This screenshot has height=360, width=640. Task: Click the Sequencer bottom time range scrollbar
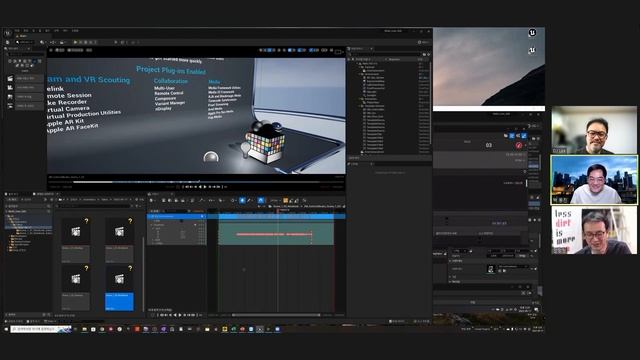click(276, 315)
